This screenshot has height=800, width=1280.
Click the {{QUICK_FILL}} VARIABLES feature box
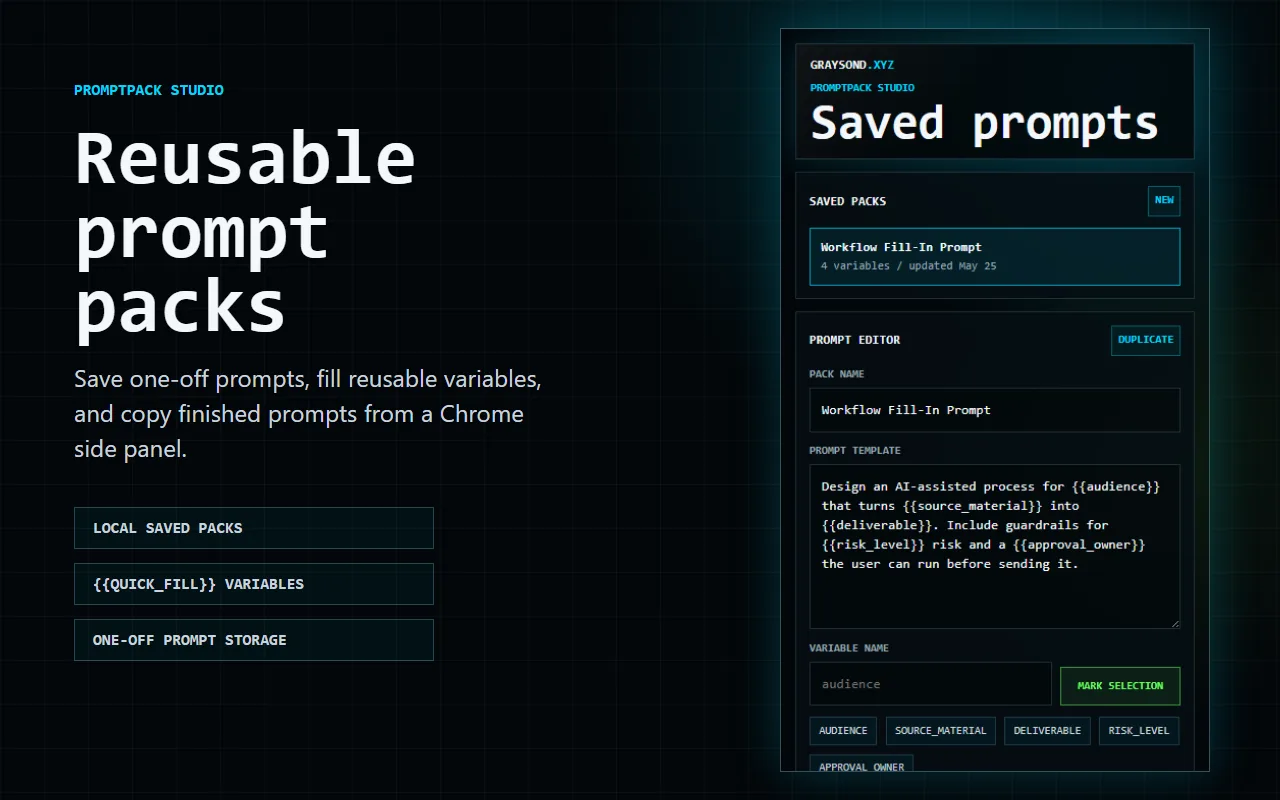254,584
